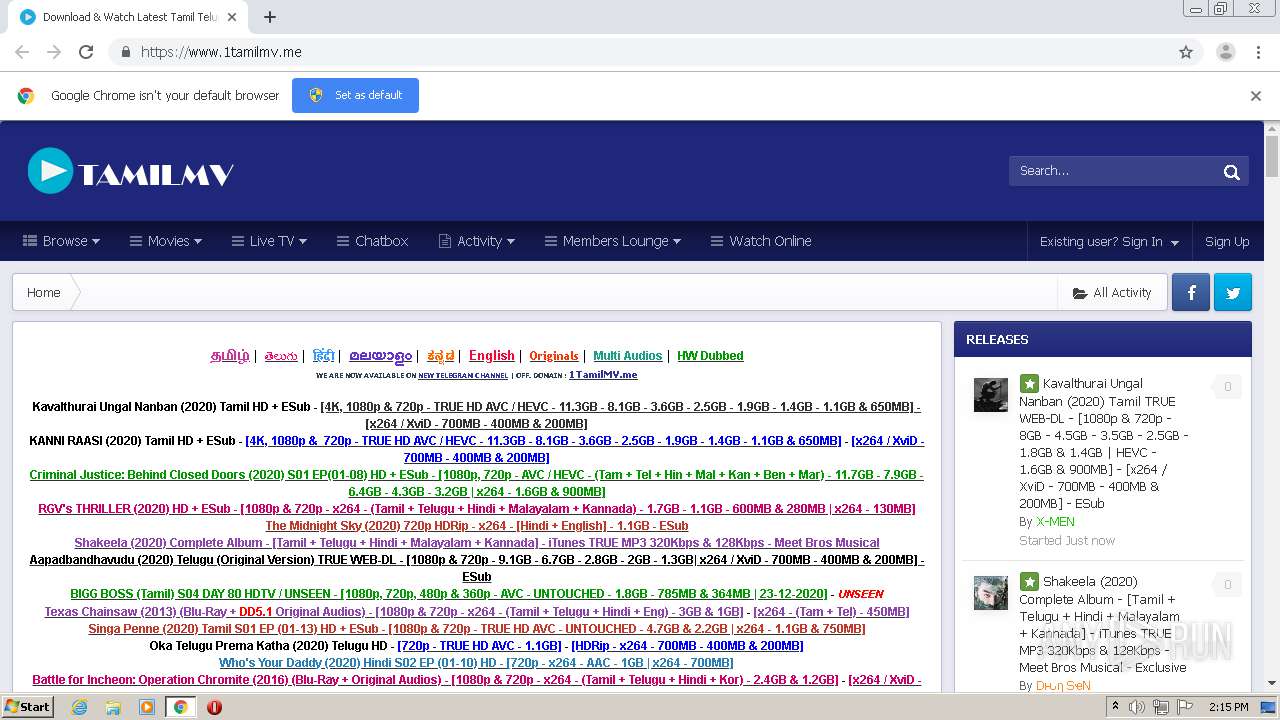The height and width of the screenshot is (720, 1280).
Task: Open The Midnight Sky (2020) release link
Action: (477, 526)
